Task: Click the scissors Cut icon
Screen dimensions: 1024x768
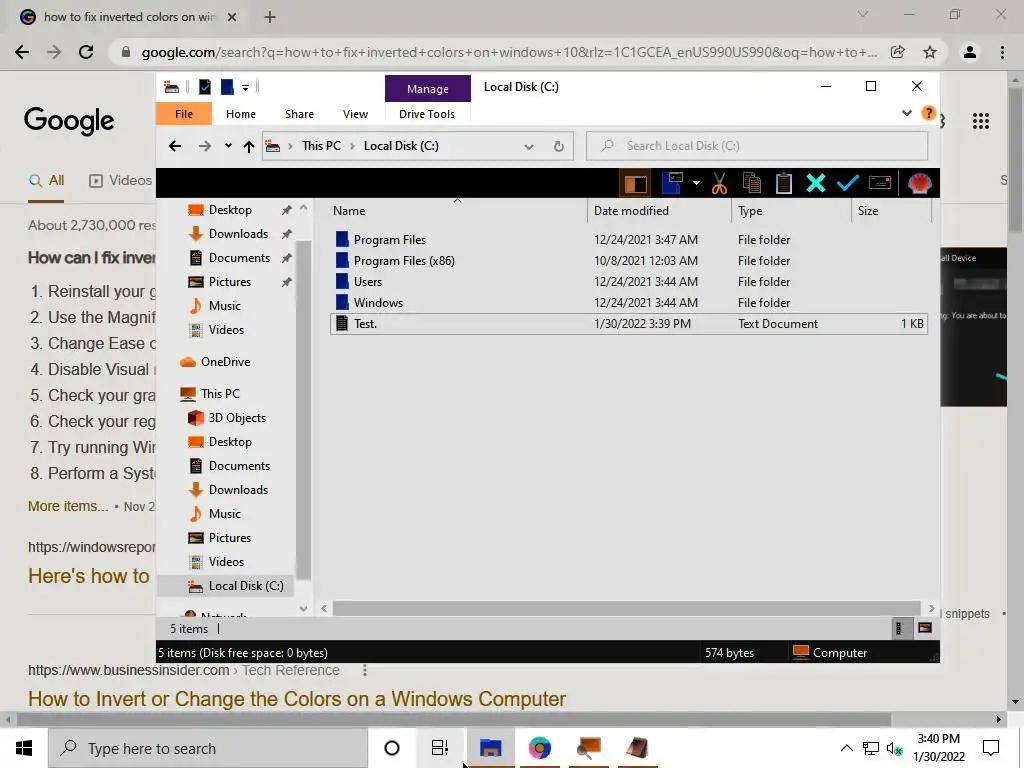Action: coord(719,184)
